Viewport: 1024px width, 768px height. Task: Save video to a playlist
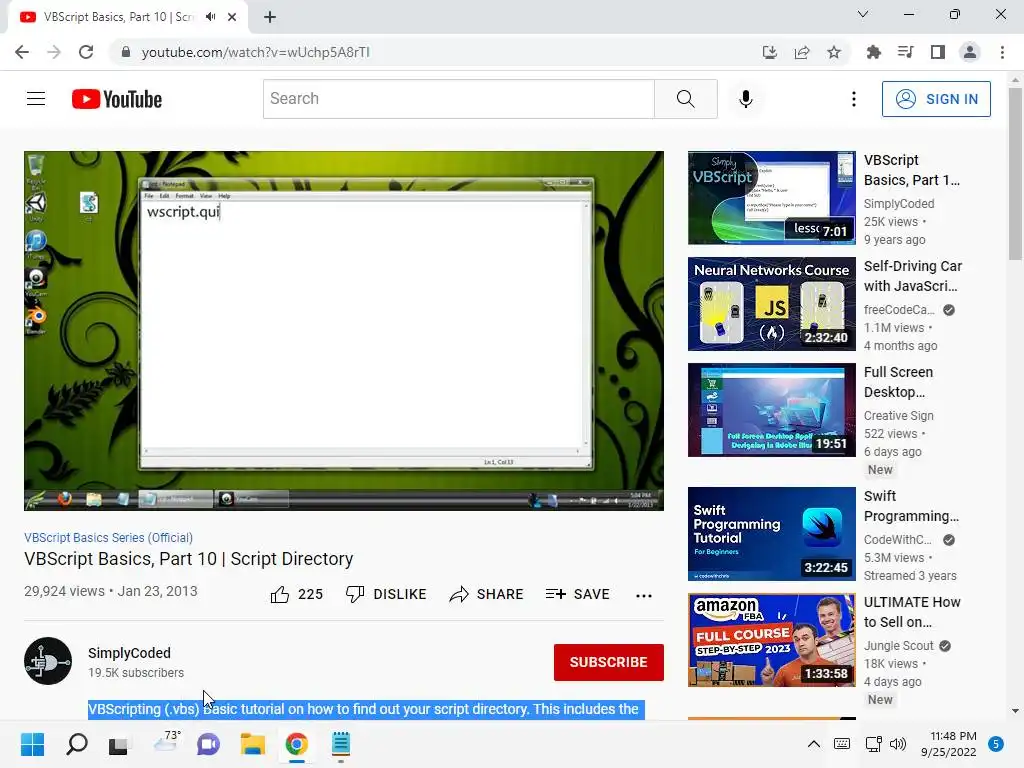[x=578, y=594]
